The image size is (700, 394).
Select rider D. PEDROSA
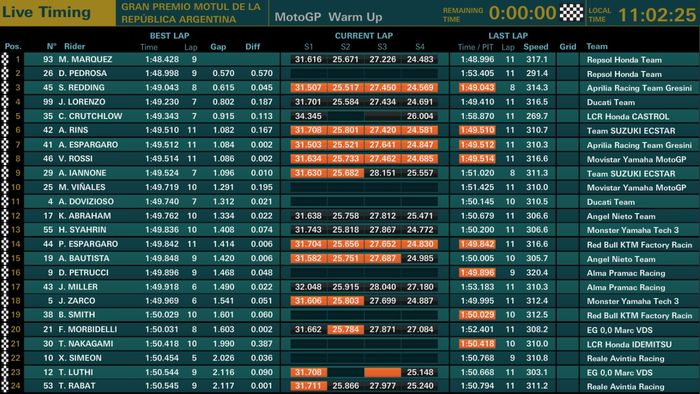pos(83,73)
